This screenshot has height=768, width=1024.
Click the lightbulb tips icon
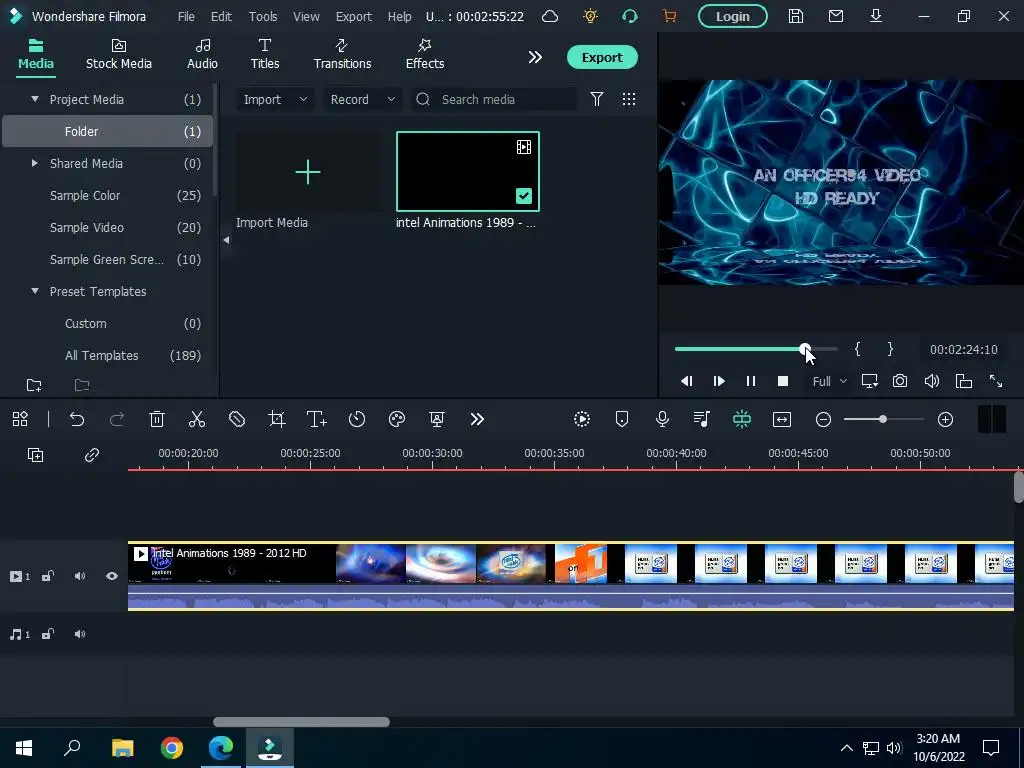590,16
